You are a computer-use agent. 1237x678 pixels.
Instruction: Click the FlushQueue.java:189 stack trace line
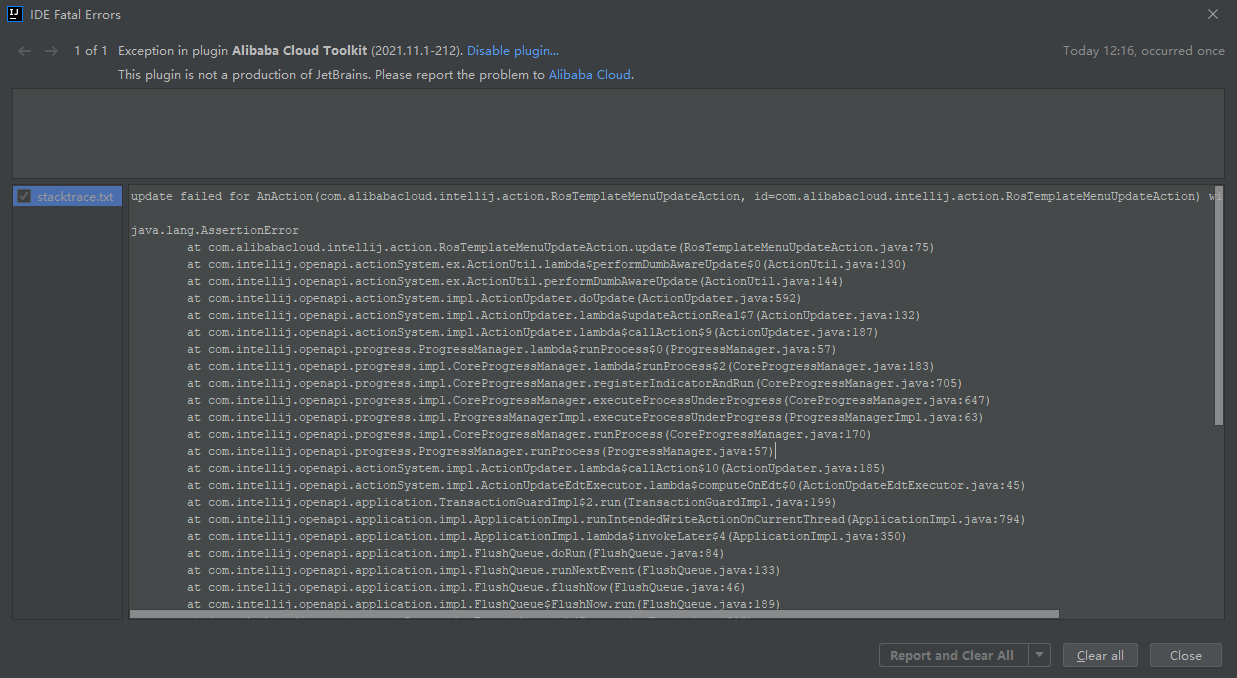484,604
